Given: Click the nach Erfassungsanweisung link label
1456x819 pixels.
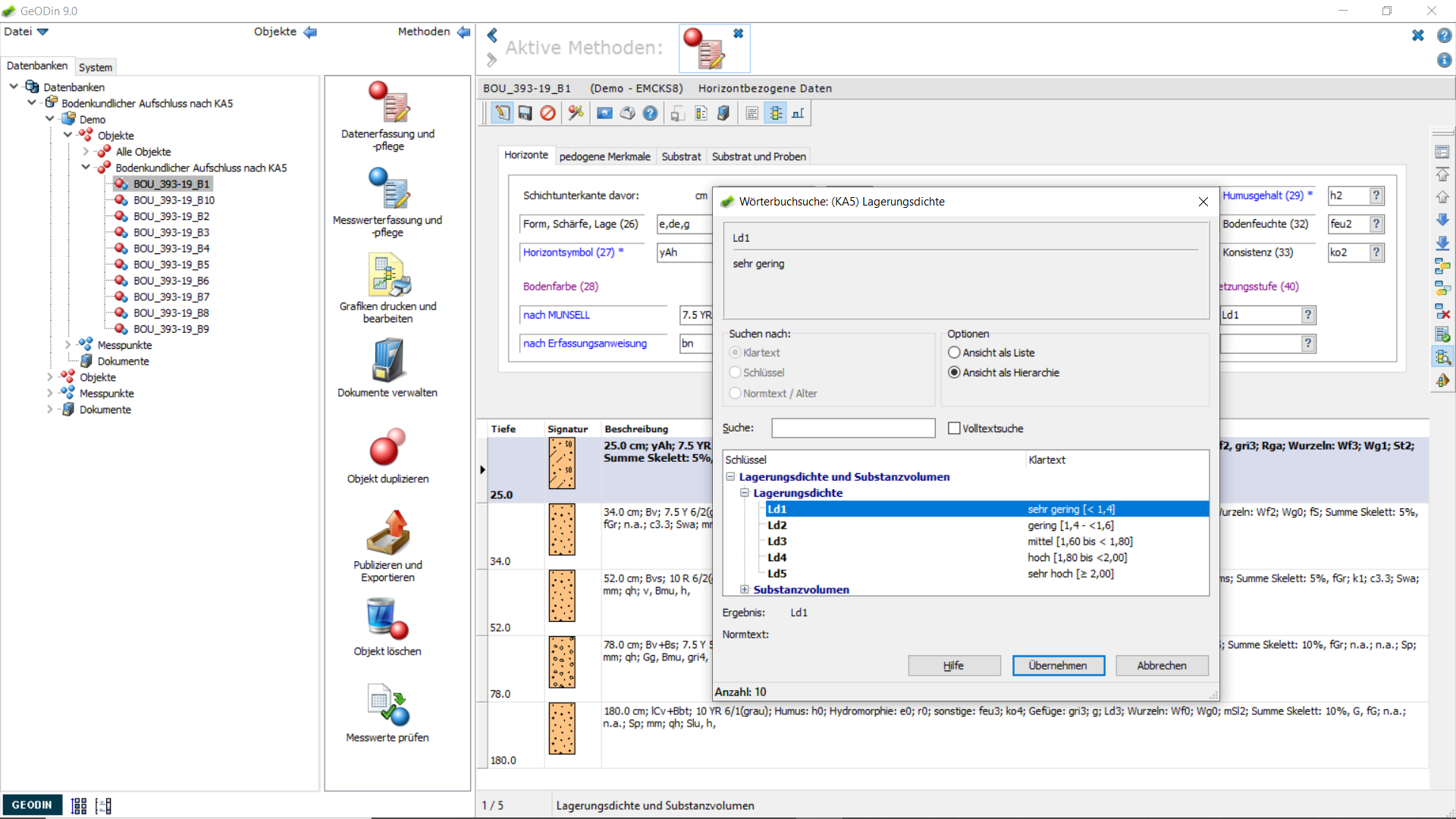Looking at the screenshot, I should pyautogui.click(x=585, y=344).
